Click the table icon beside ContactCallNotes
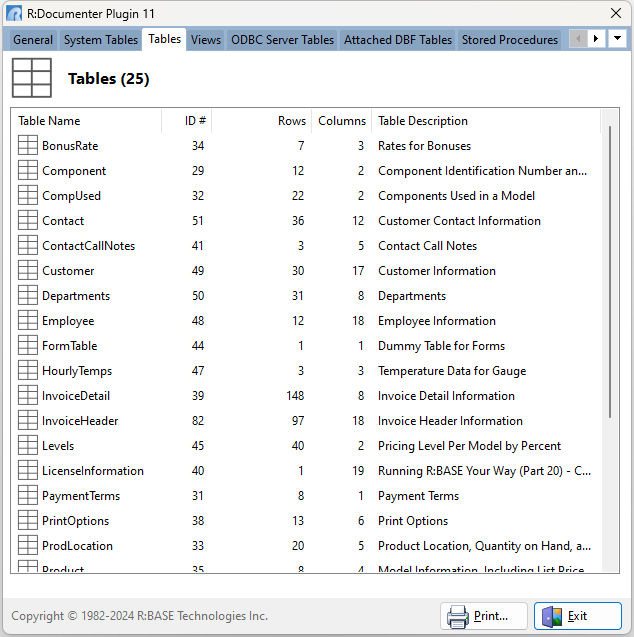 [x=28, y=245]
